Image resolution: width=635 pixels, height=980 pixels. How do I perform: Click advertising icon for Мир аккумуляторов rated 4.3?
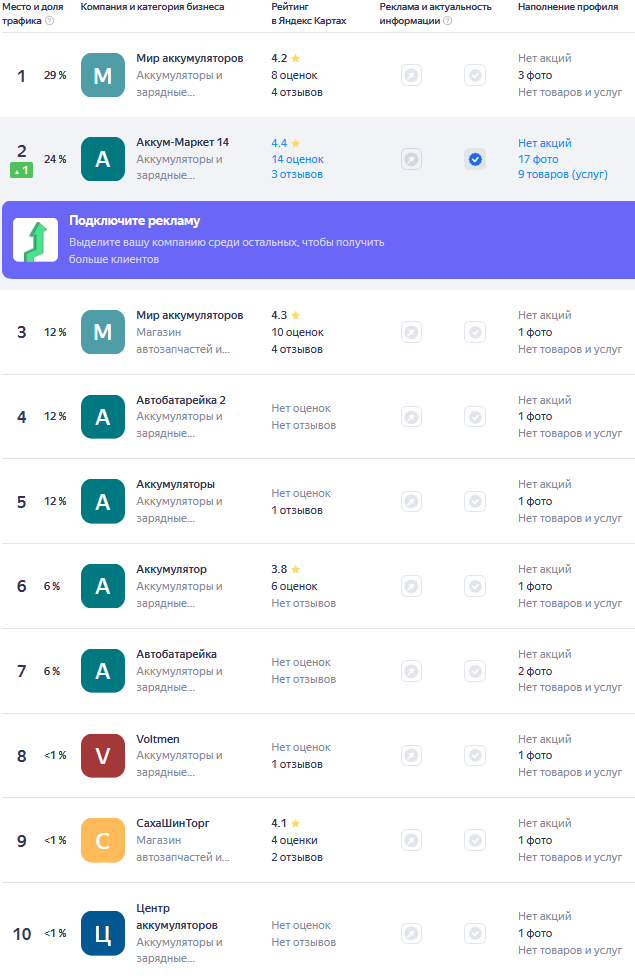(411, 332)
